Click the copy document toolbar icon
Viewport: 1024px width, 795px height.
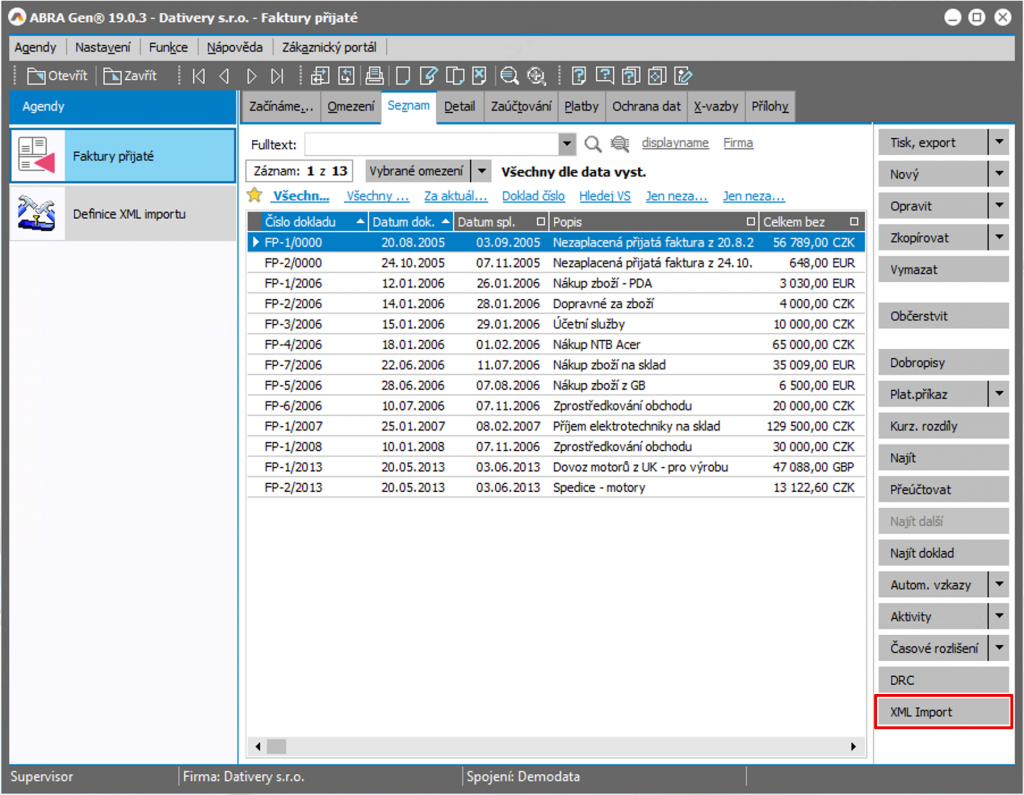point(455,76)
